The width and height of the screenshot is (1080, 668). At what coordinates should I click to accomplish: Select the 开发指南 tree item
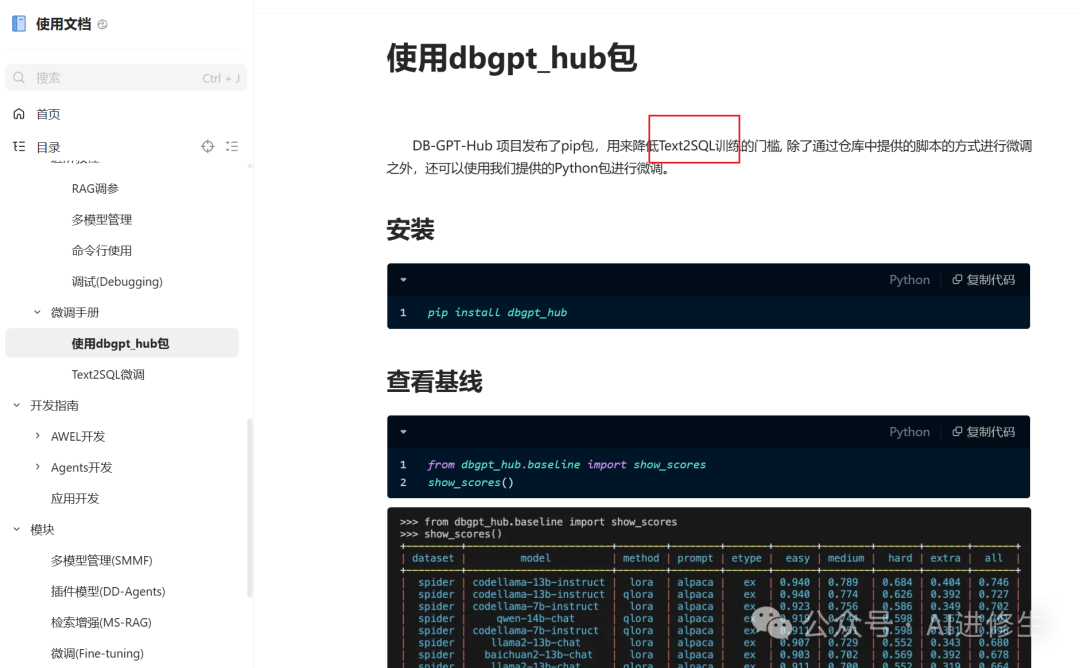54,406
